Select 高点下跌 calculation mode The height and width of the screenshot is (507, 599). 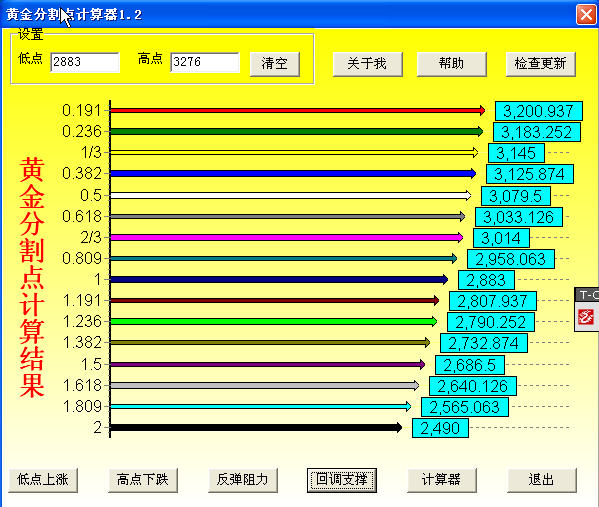[x=143, y=479]
